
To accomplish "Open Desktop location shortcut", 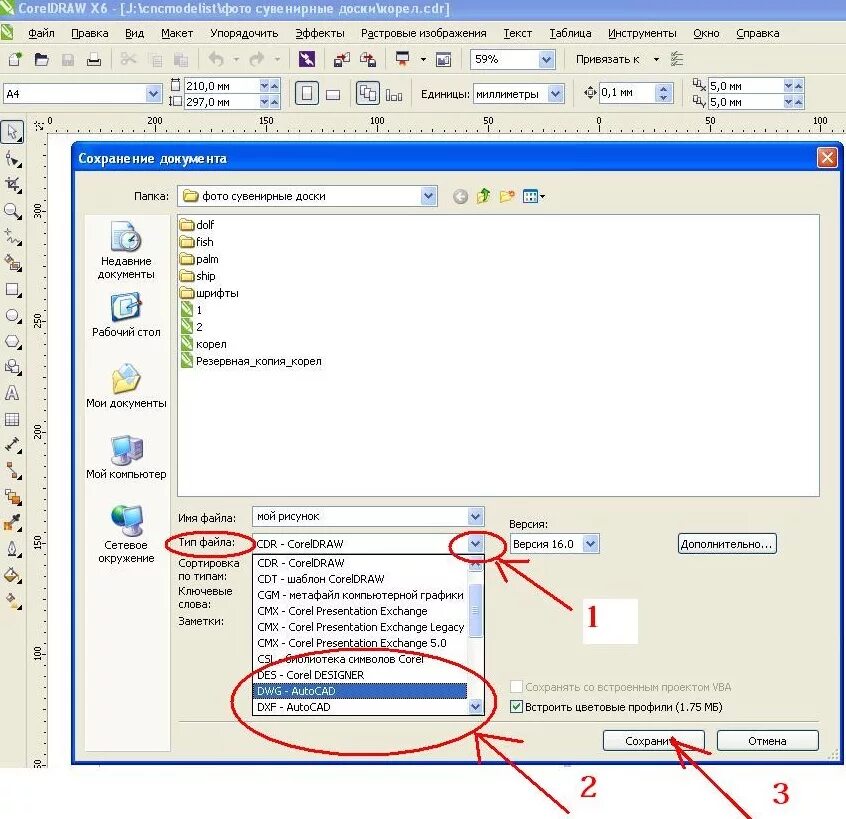I will coord(126,315).
